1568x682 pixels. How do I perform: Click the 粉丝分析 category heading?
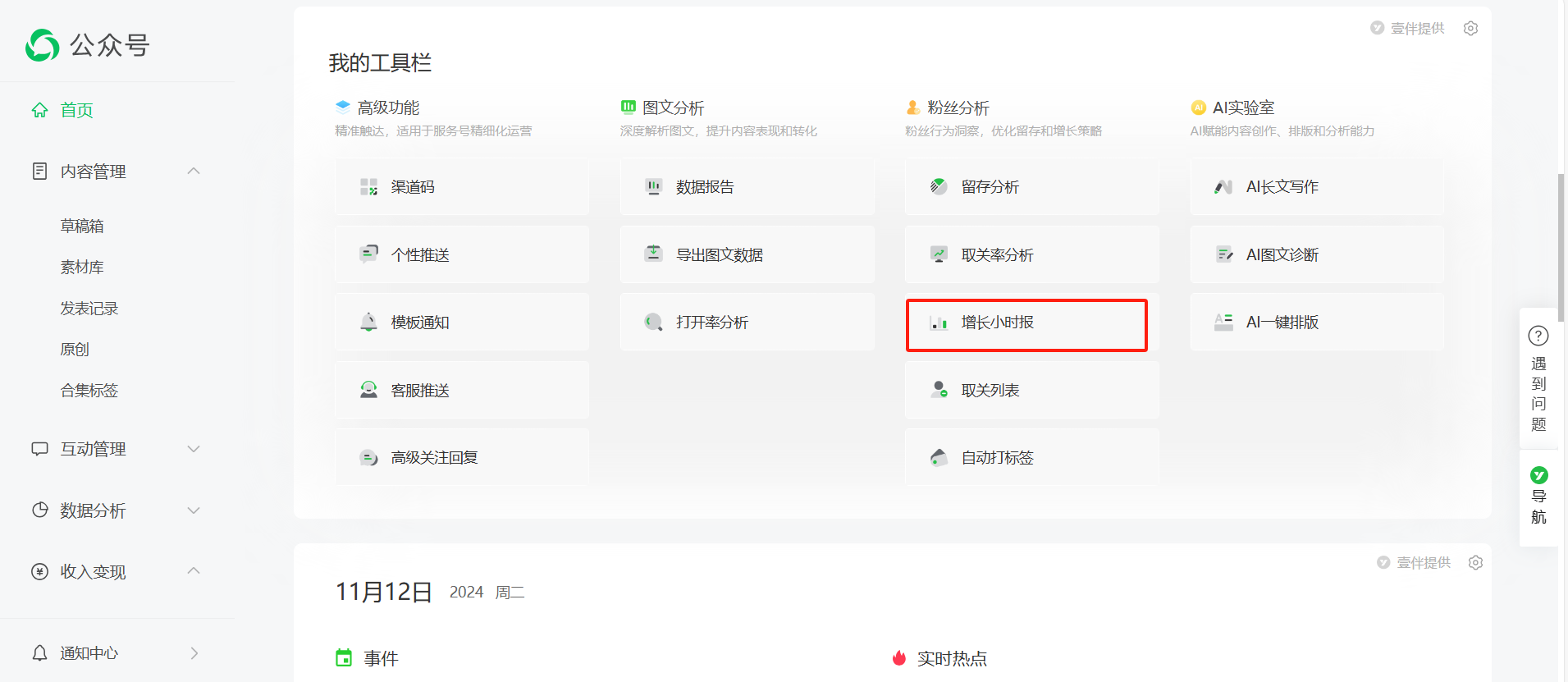958,108
